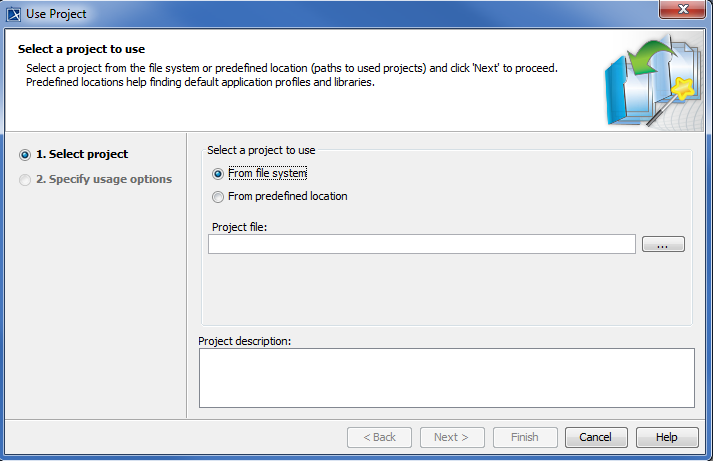Cancel the Use Project wizard
The image size is (713, 461).
coord(596,437)
